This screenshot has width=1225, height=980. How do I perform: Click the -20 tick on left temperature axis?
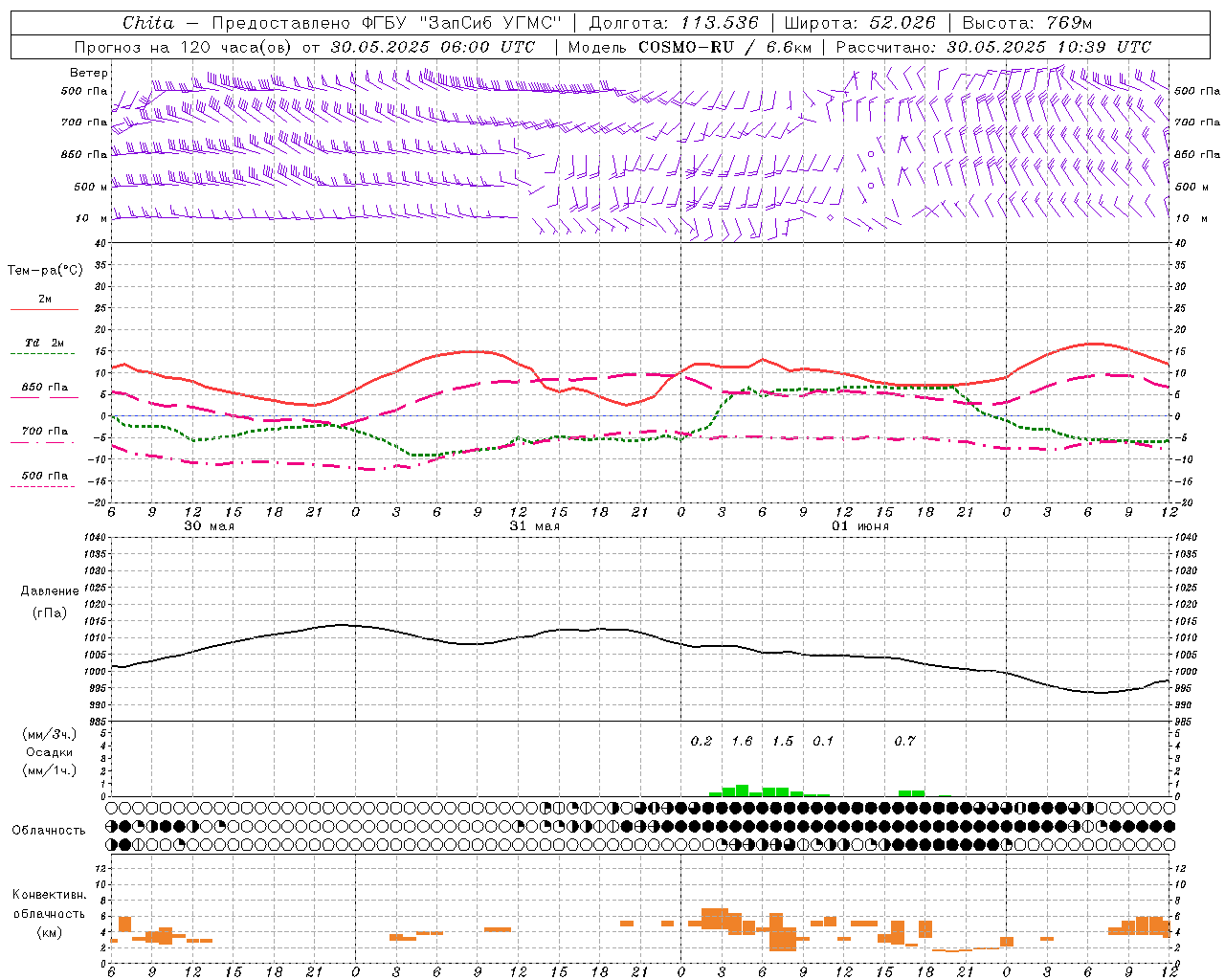pos(98,502)
